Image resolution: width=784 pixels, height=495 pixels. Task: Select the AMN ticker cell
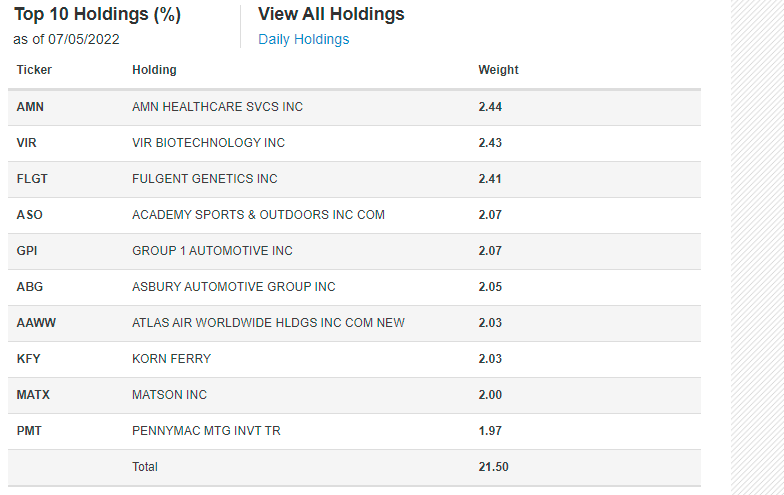[30, 107]
